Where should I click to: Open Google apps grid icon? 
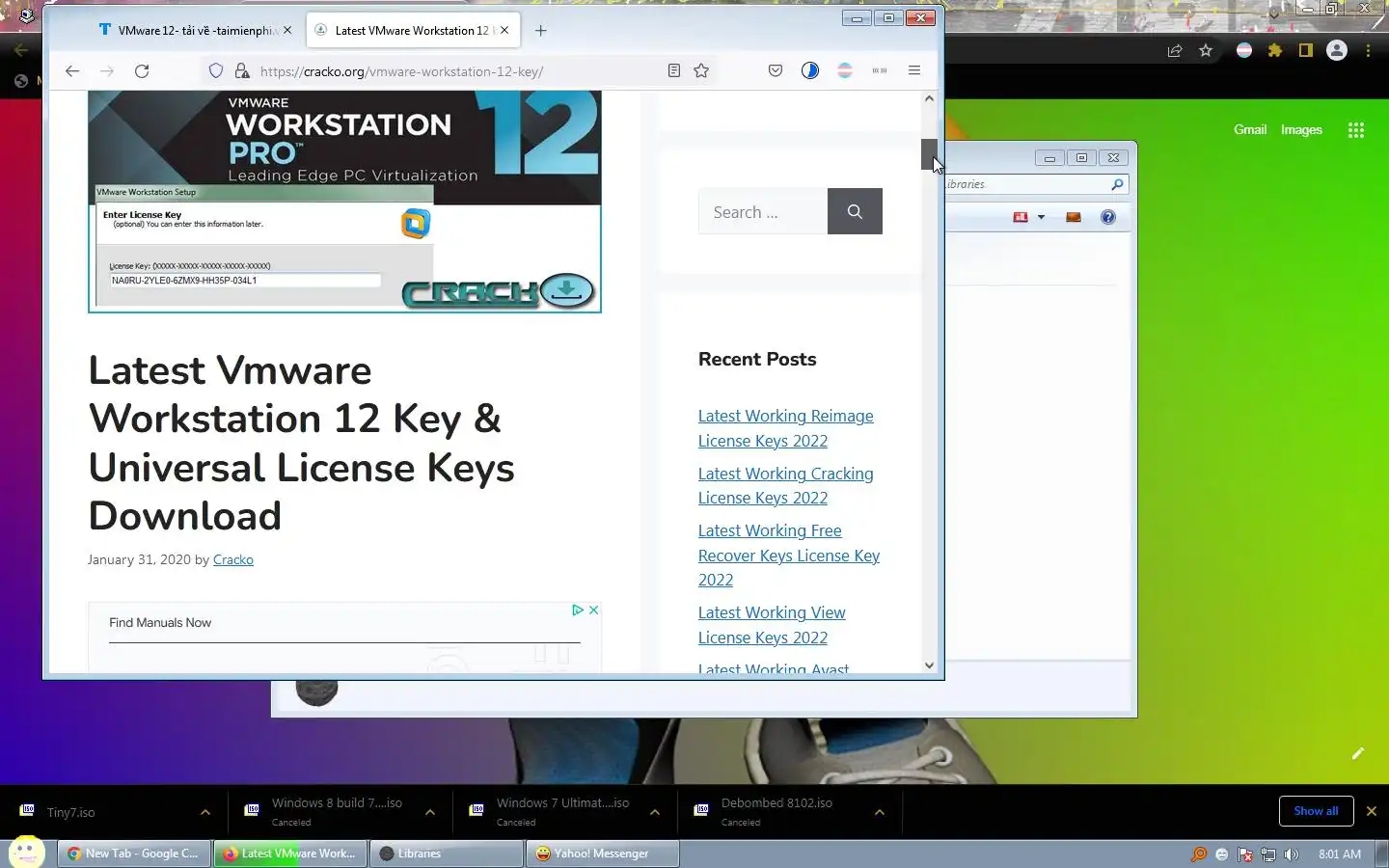click(1356, 130)
